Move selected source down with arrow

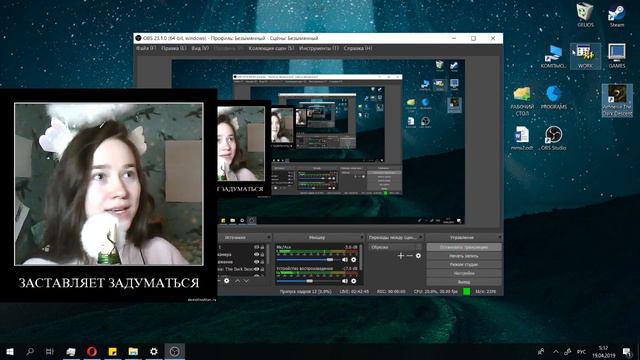click(x=246, y=281)
